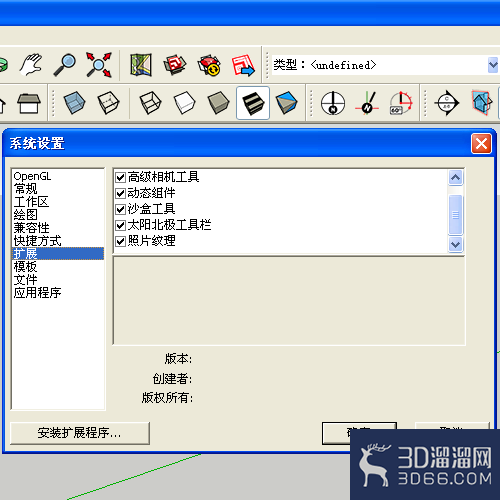Screen dimensions: 500x500
Task: Click the 太阳北极工具栏 label text
Action: 169,225
